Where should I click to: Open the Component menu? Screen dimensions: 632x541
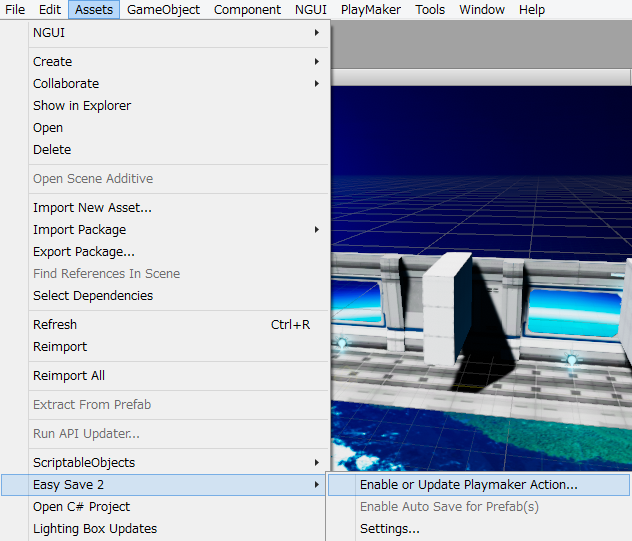tap(247, 9)
